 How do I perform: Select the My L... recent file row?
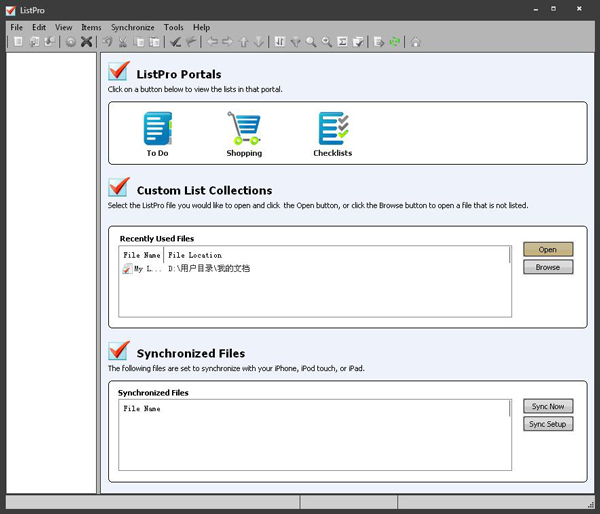pos(315,268)
